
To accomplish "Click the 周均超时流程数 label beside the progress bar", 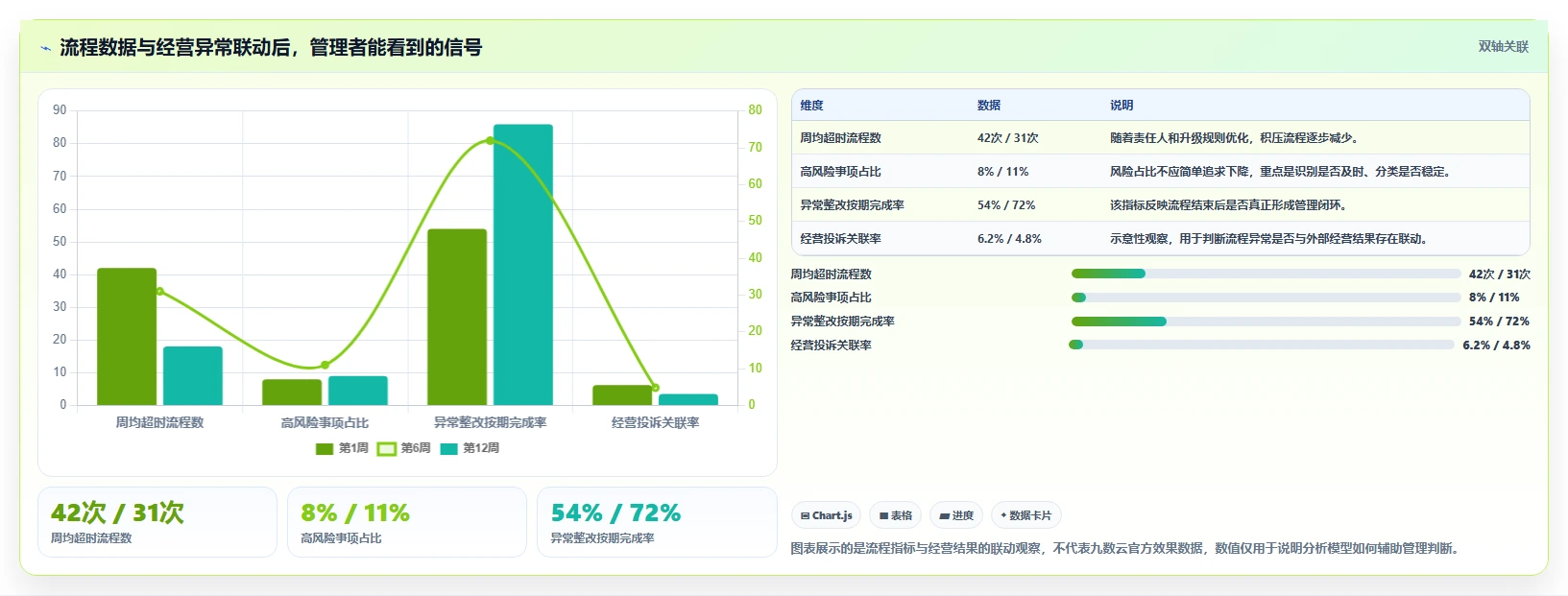I will pos(832,274).
